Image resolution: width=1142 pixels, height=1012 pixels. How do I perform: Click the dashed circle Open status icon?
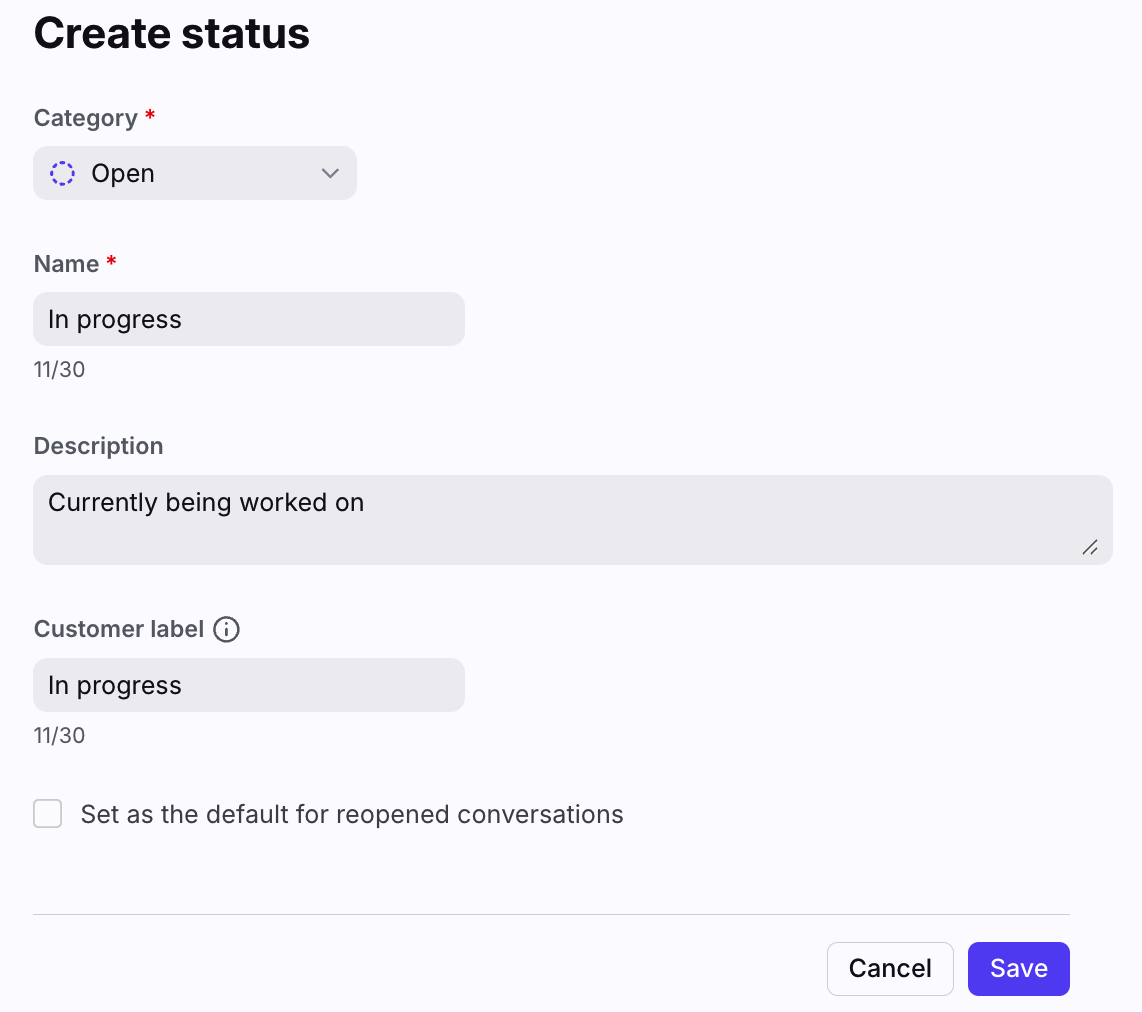tap(63, 173)
